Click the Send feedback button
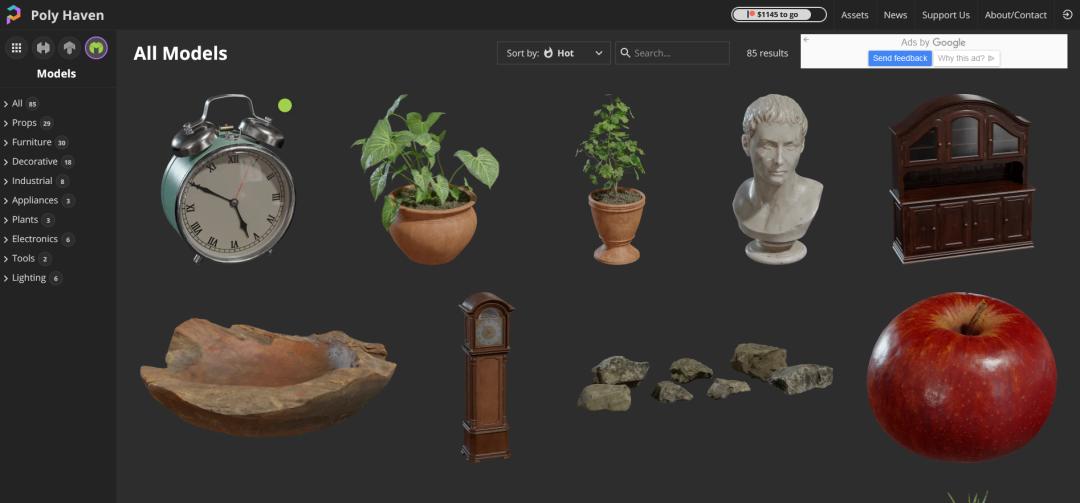 899,59
